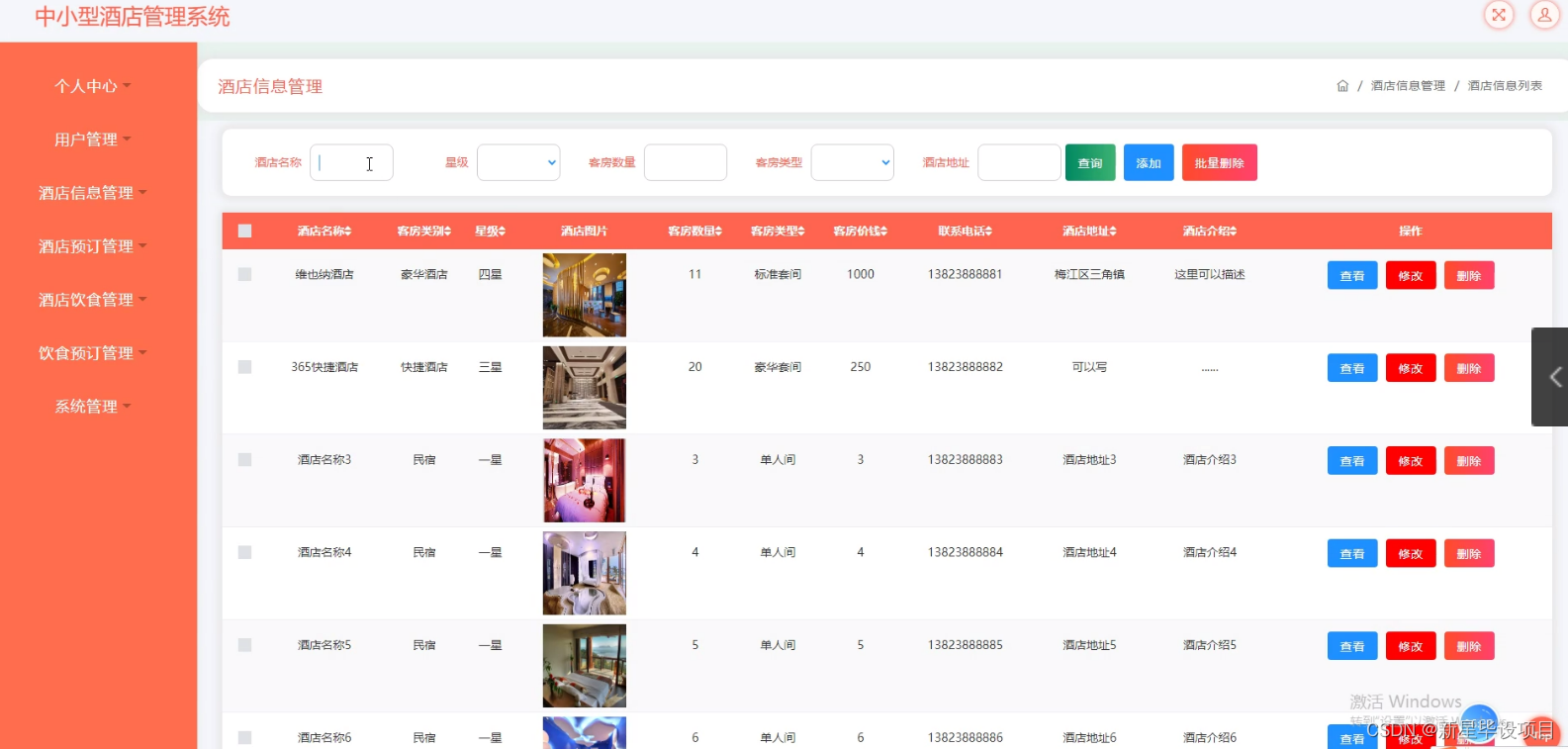1568x749 pixels.
Task: Open the 星级 filter dropdown
Action: coord(518,163)
